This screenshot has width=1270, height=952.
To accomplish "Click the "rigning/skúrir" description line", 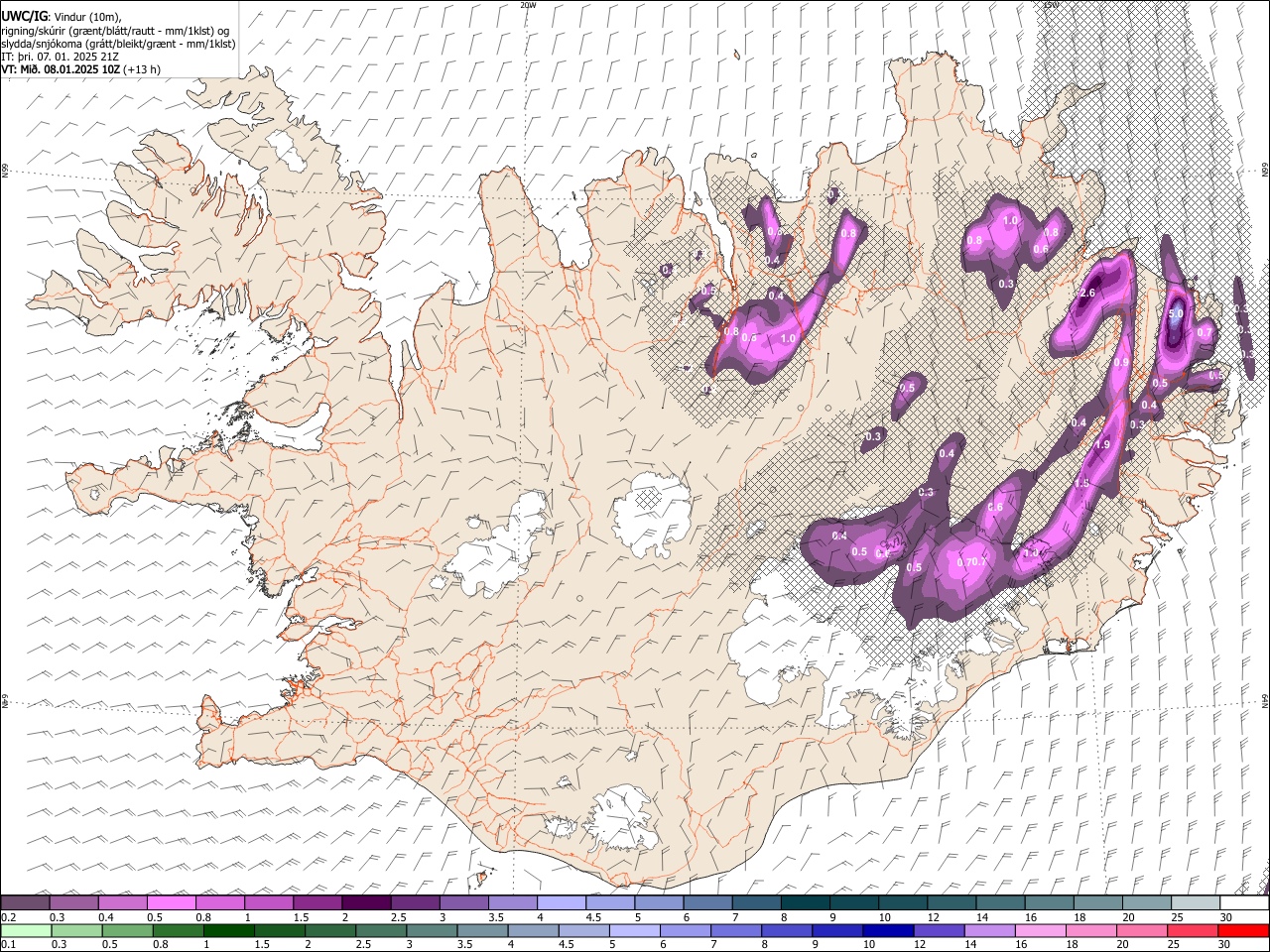I will [x=117, y=31].
